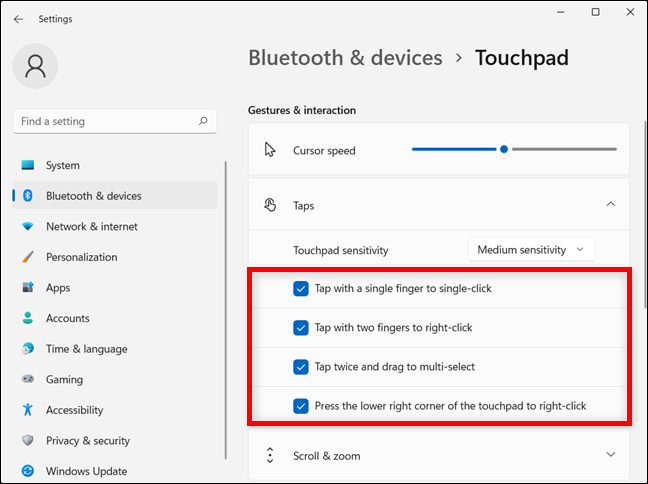
Task: Uncheck Tap with two fingers to right-click
Action: click(301, 328)
